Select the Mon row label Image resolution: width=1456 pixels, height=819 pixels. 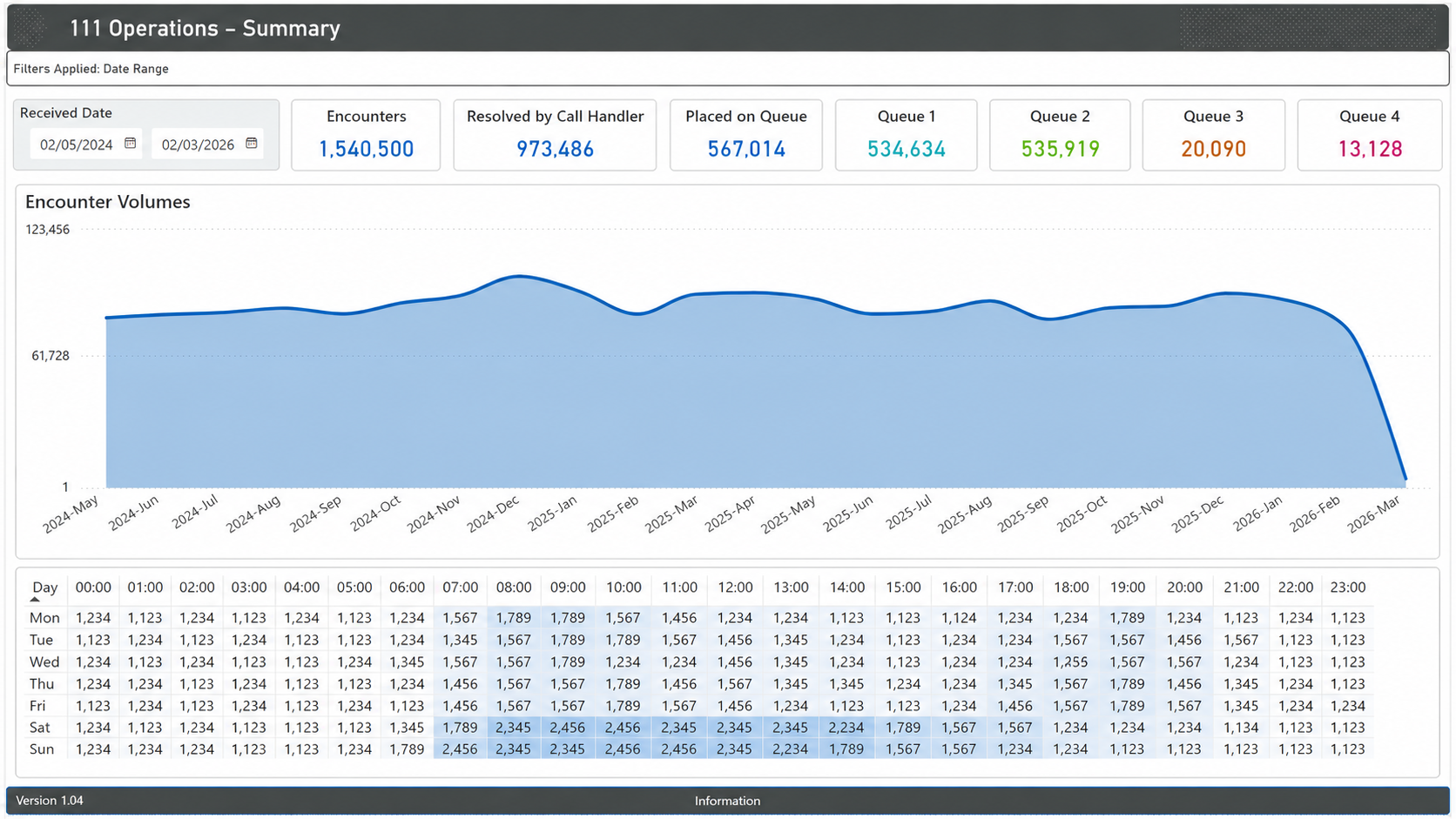44,618
